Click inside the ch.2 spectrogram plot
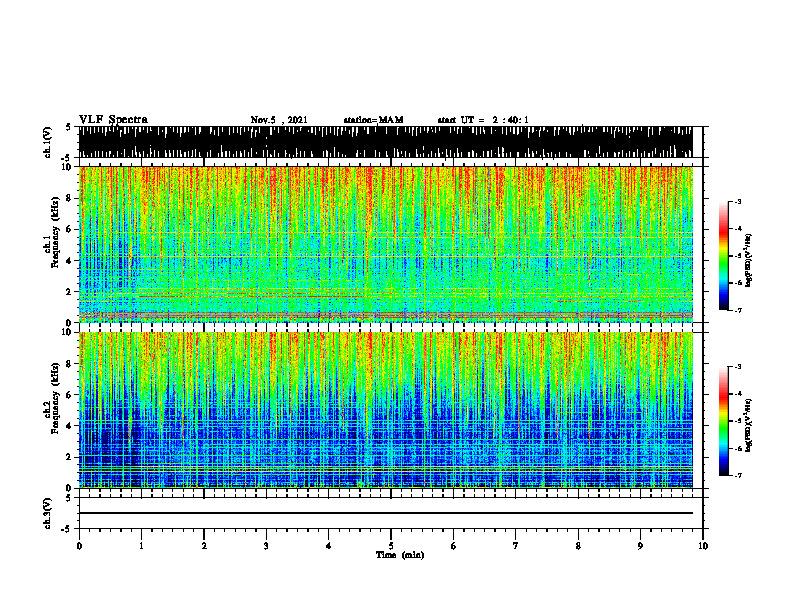The width and height of the screenshot is (792, 612). [x=385, y=410]
